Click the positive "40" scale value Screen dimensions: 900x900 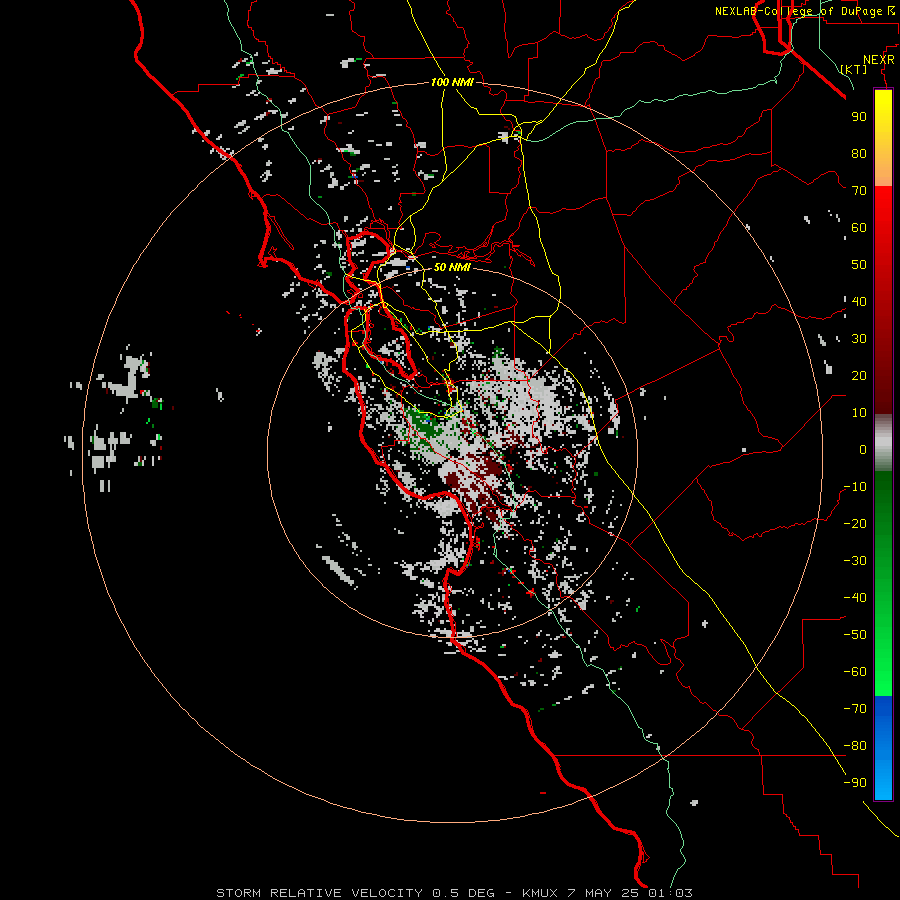pos(859,301)
